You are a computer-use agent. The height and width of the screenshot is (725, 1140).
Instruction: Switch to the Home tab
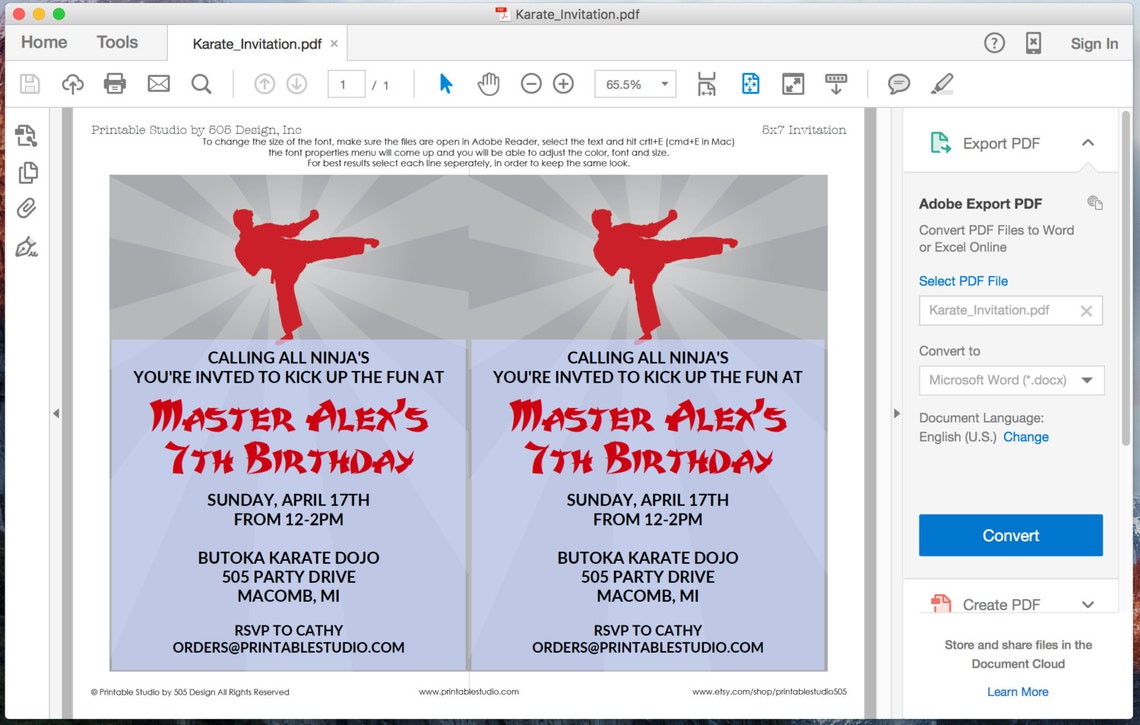coord(43,42)
